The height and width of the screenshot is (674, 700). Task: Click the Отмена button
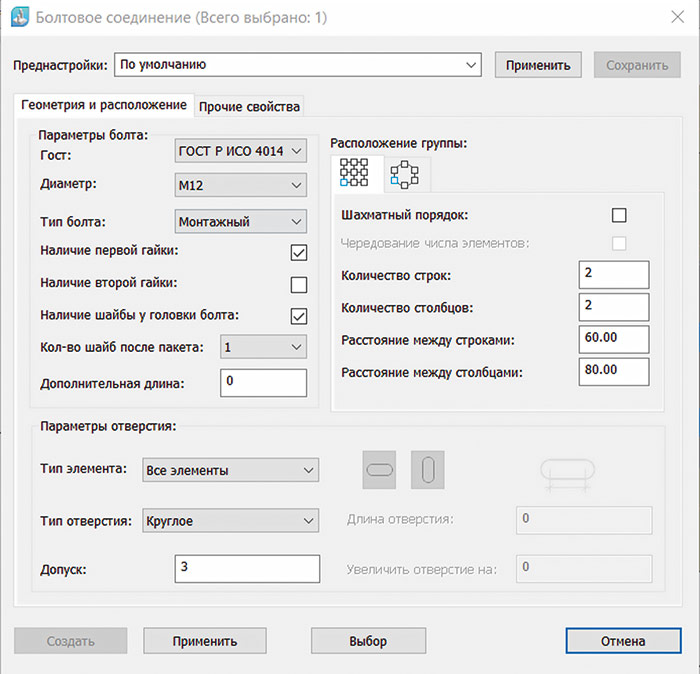point(623,641)
